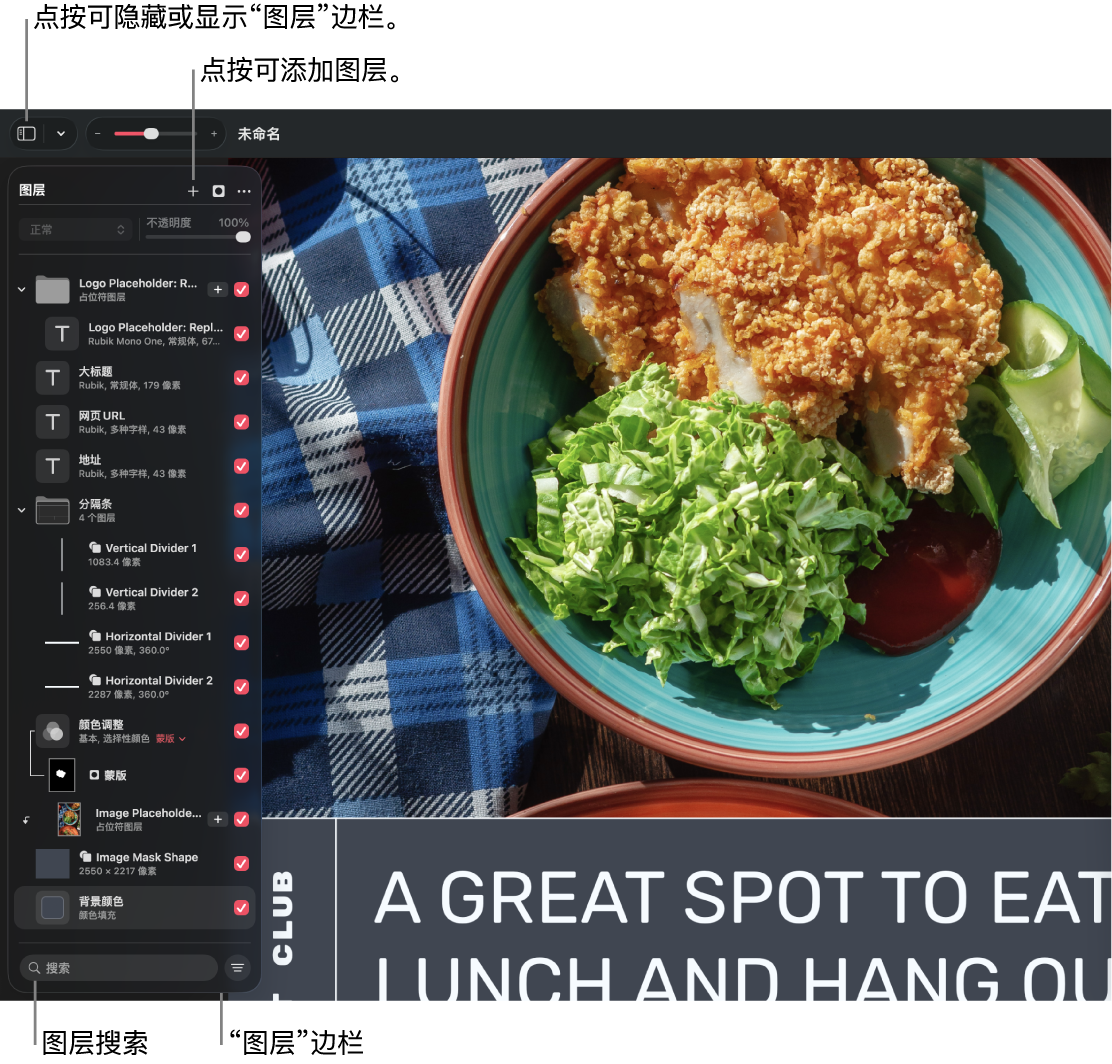Click the 不透明度 opacity slider handle
The width and height of the screenshot is (1112, 1064).
point(243,237)
